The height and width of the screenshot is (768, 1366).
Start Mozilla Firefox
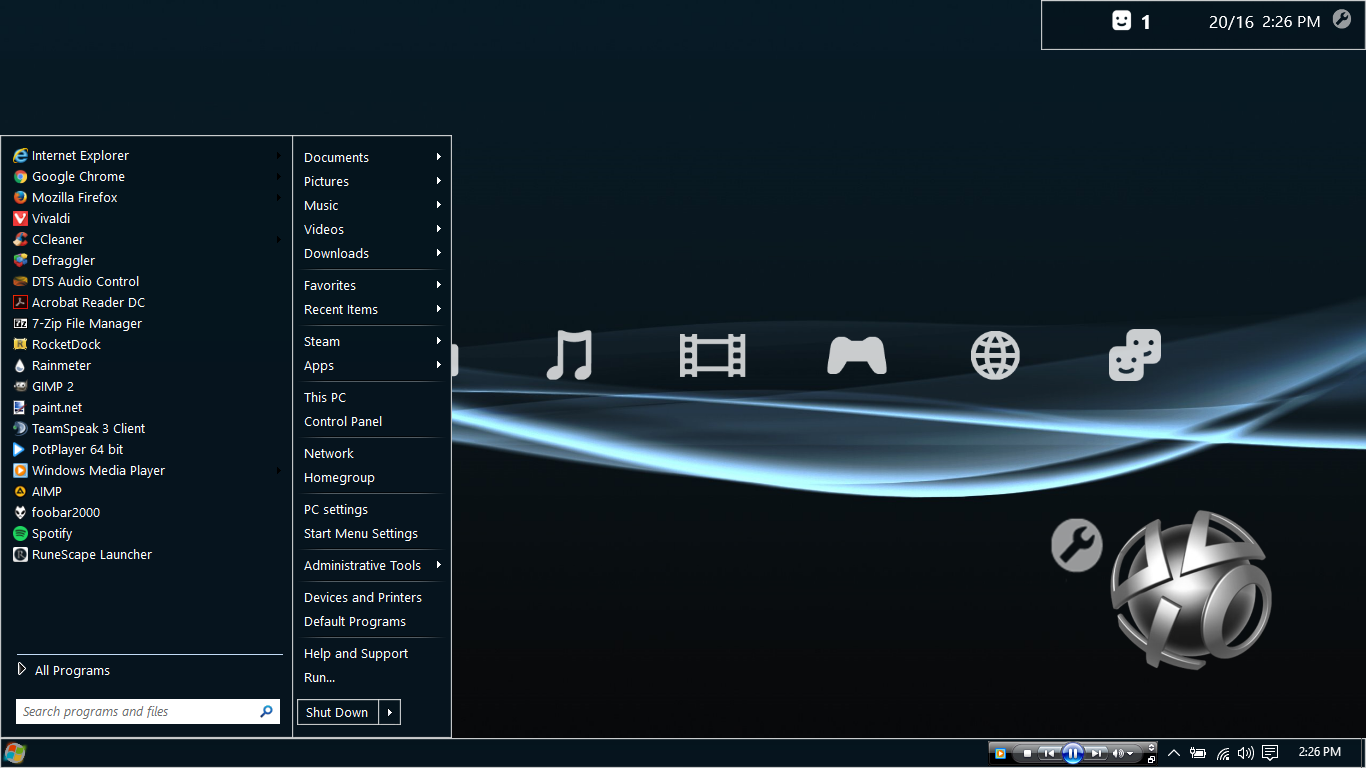point(146,197)
